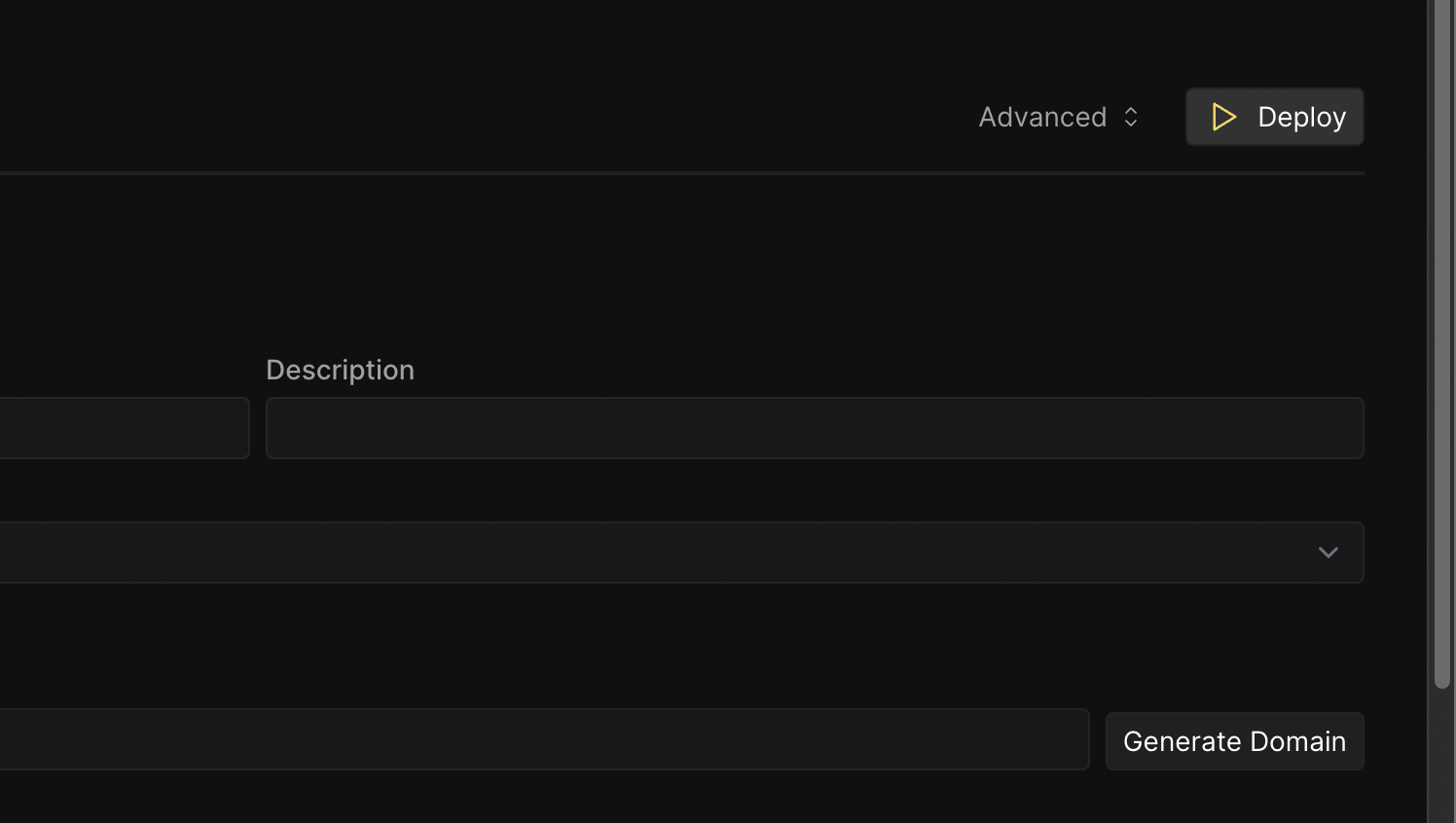This screenshot has width=1456, height=823.
Task: Click the Generate Domain button
Action: (1234, 741)
